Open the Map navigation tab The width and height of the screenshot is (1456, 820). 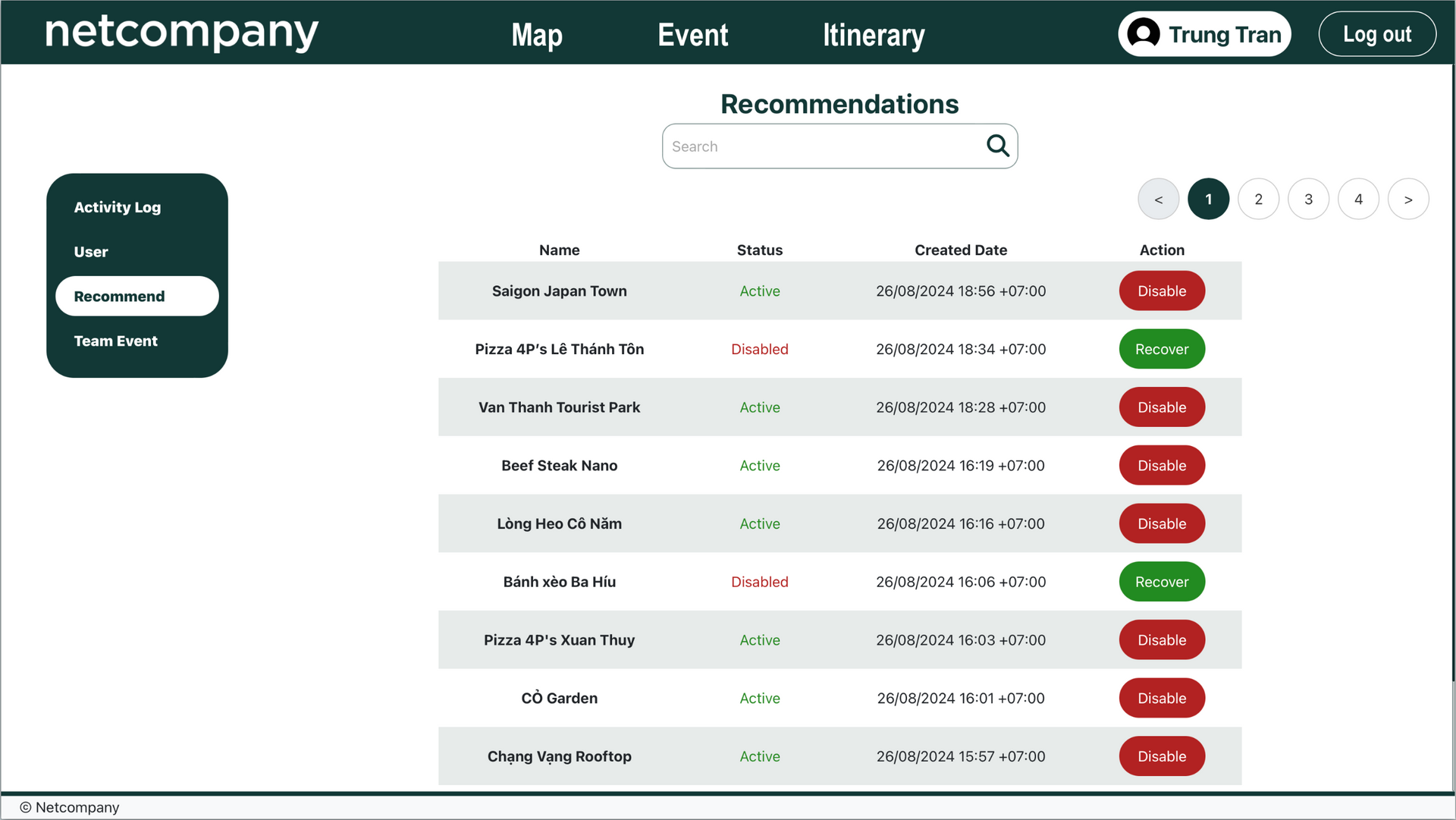click(537, 35)
